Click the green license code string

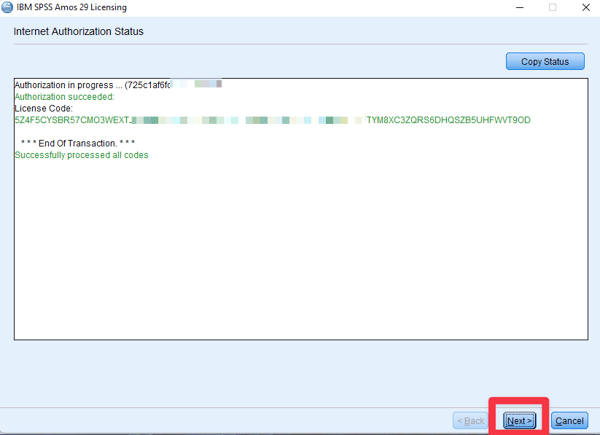point(272,120)
